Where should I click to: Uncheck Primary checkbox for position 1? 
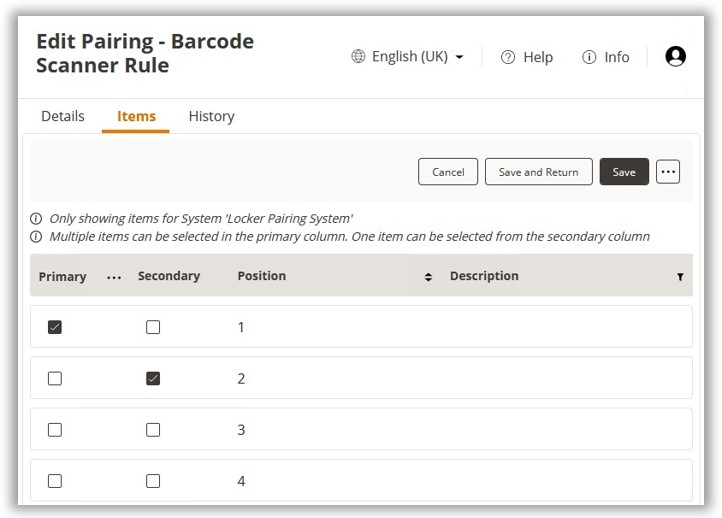pos(55,327)
